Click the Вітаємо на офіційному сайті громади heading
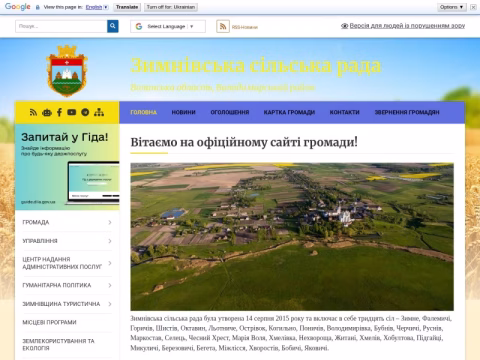Screen dimensions: 480x360 click(244, 142)
